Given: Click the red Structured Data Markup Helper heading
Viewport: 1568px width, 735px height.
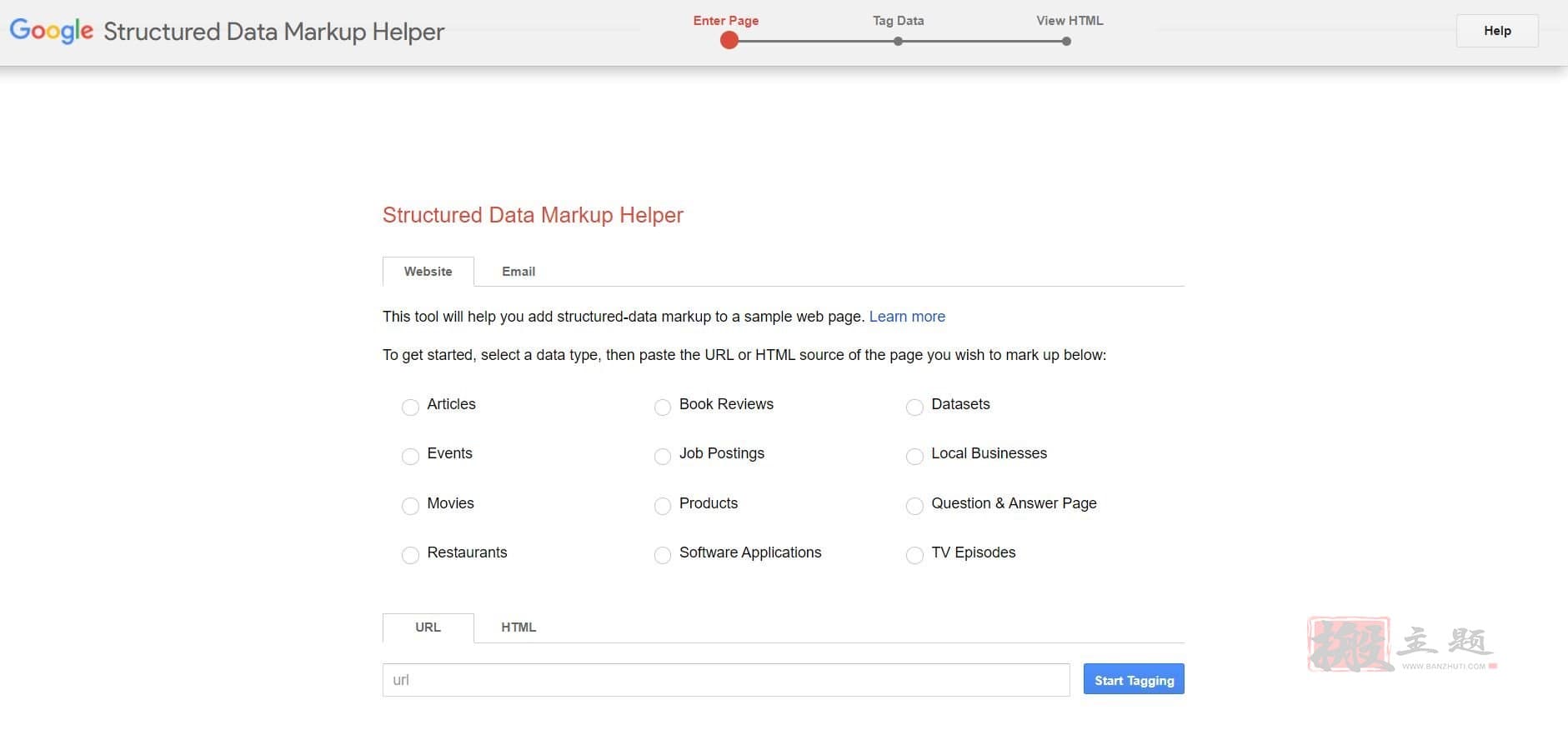Looking at the screenshot, I should pyautogui.click(x=533, y=215).
